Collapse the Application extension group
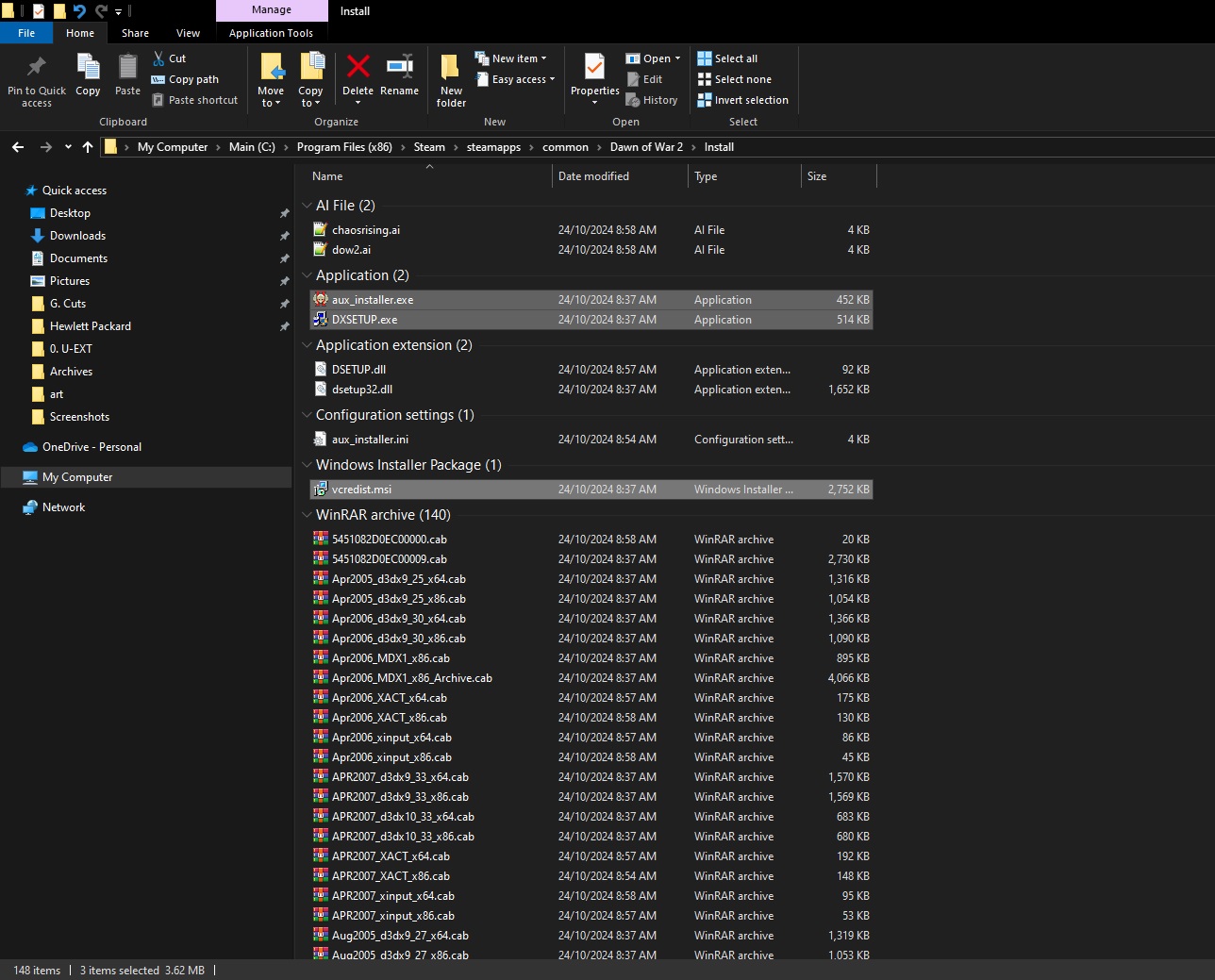1215x980 pixels. tap(307, 345)
